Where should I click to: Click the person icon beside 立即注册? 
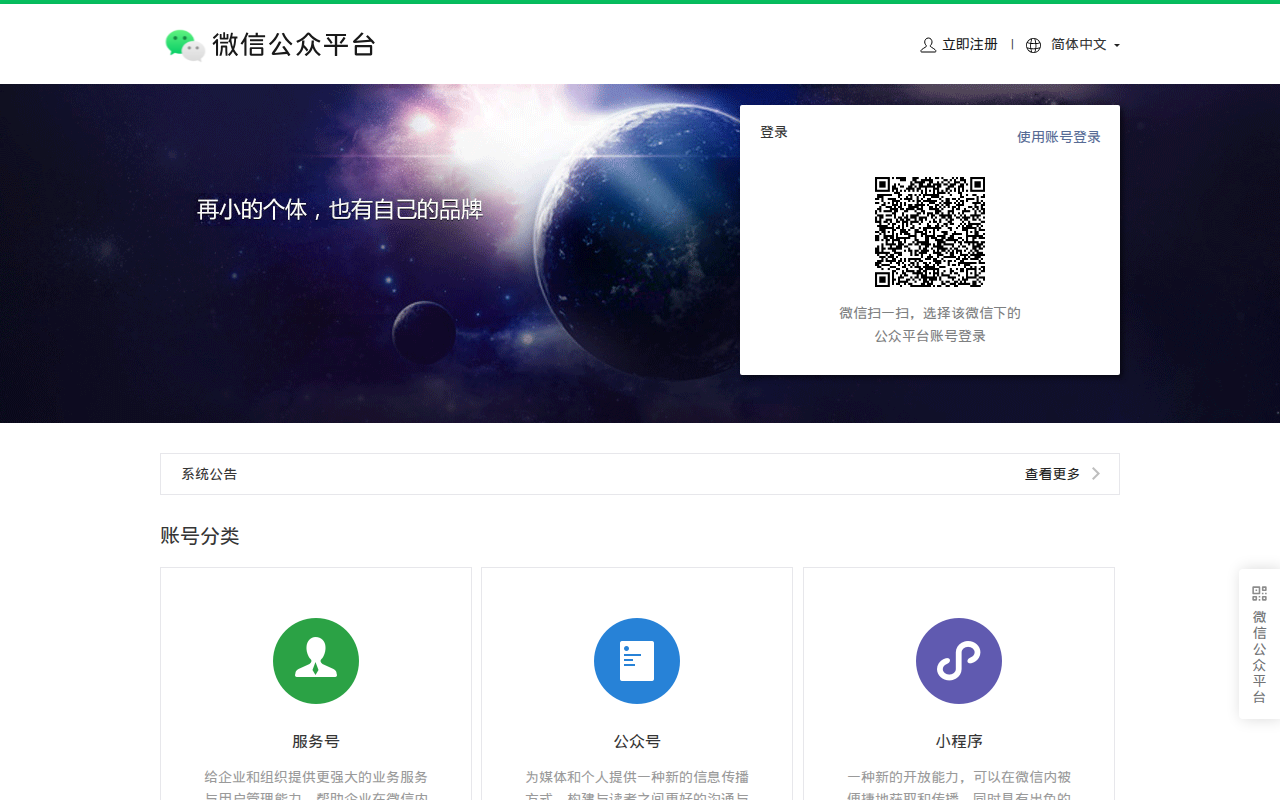click(x=926, y=45)
